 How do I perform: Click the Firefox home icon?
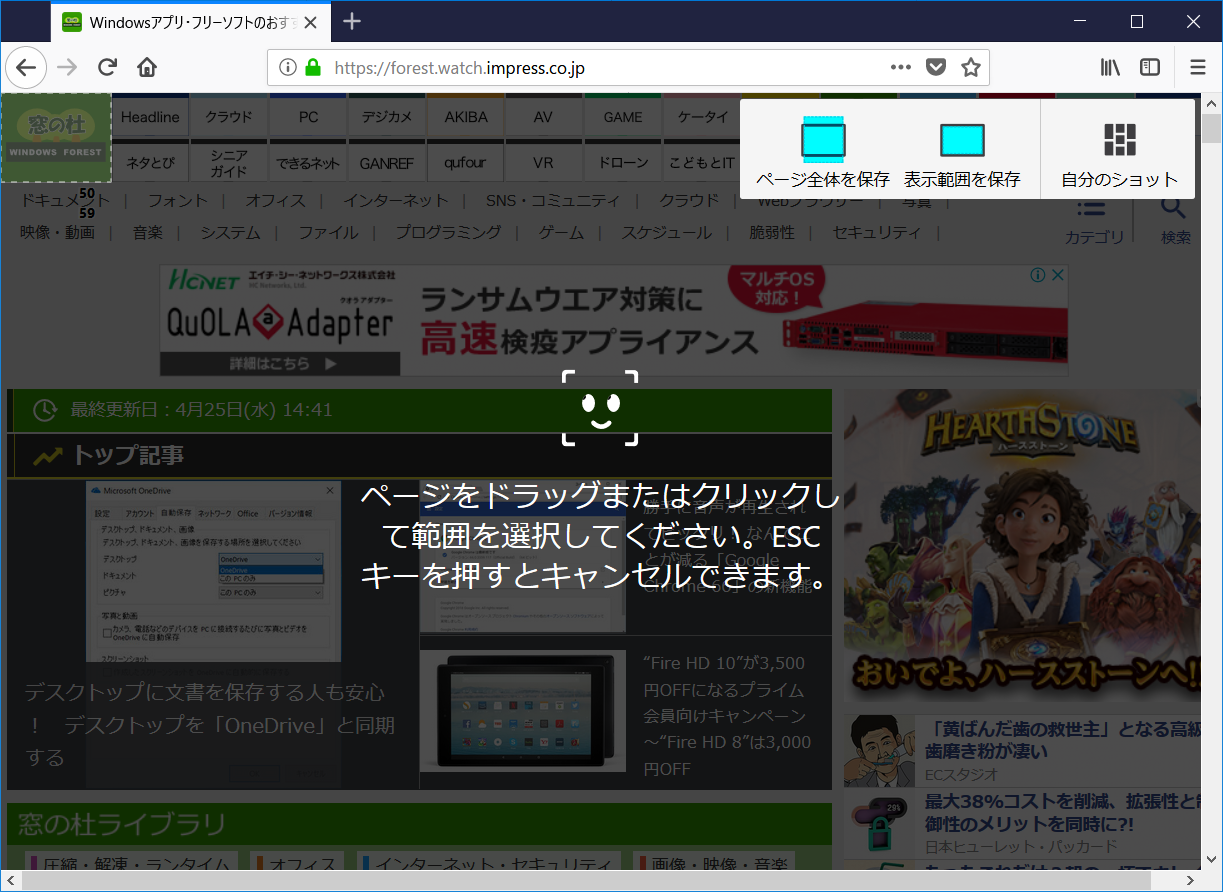click(147, 67)
